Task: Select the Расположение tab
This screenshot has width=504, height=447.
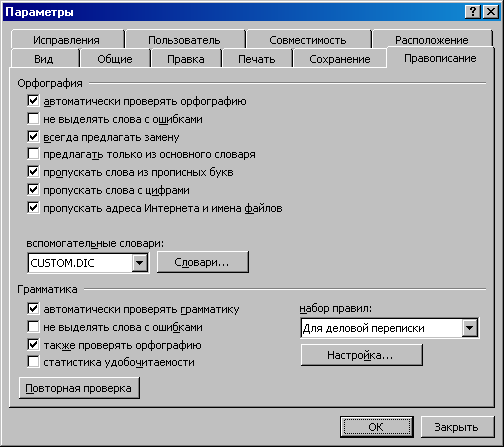Action: pos(432,40)
